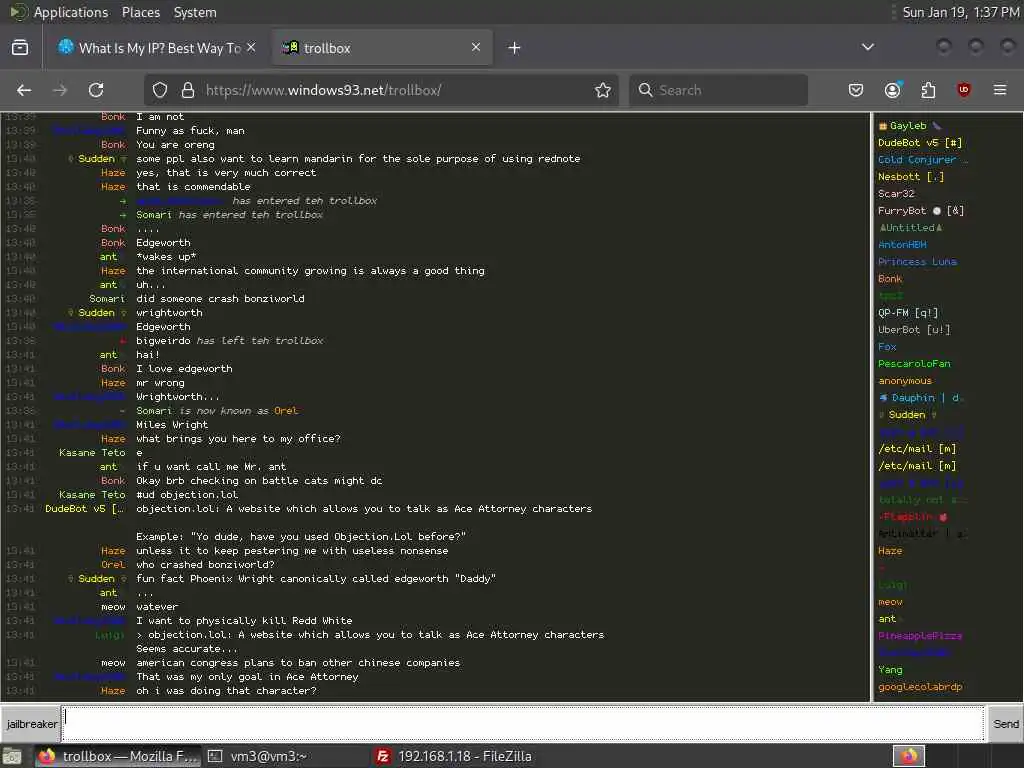Select DudeBot v5 [#] in user list

point(920,142)
